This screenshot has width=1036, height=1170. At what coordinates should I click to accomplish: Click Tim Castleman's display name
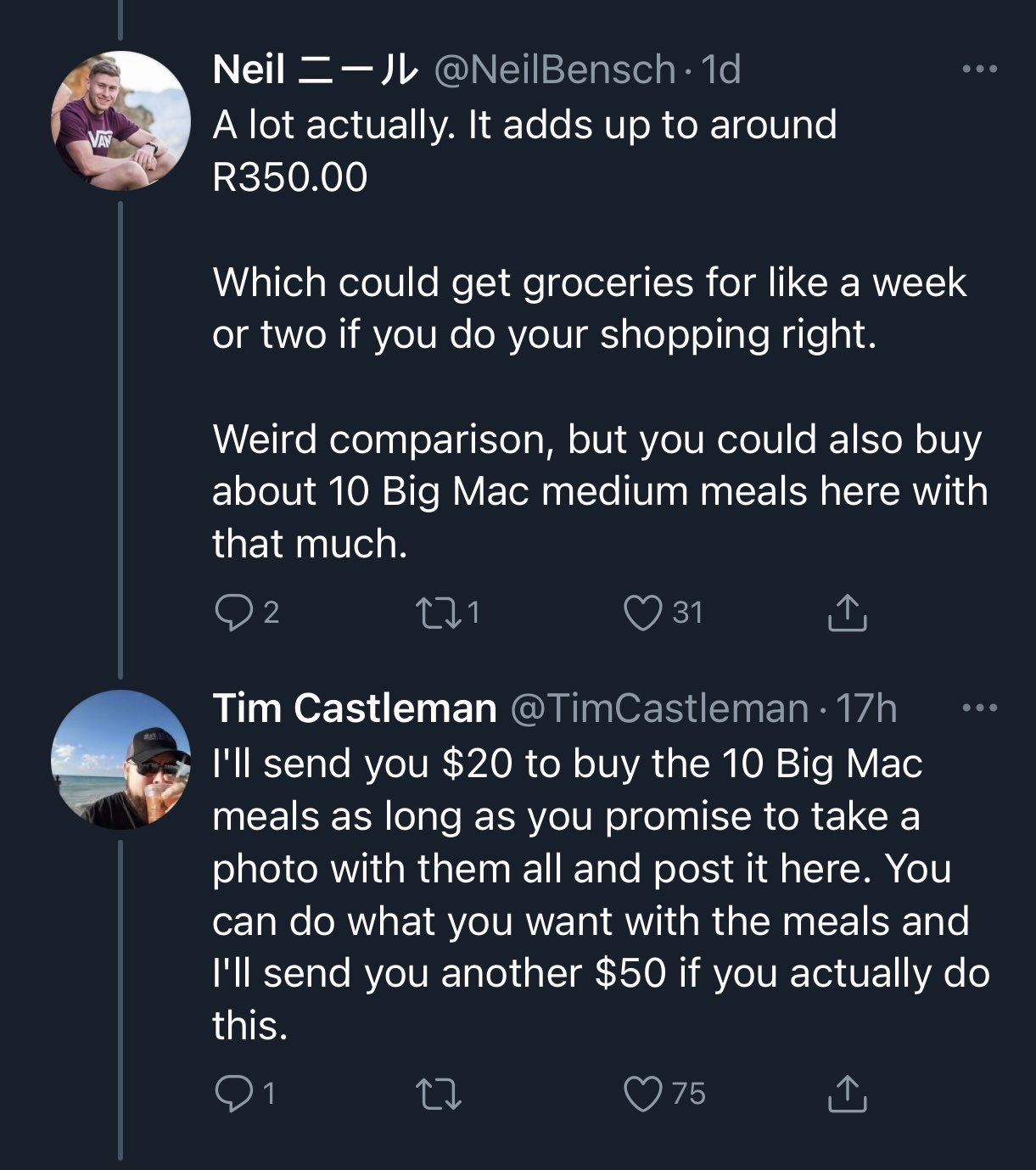coord(354,708)
